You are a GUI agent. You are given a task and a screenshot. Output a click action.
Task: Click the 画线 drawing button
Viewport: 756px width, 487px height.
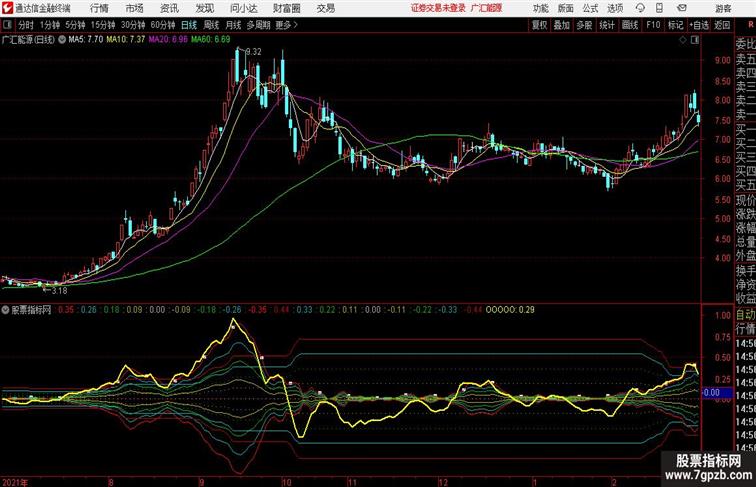coord(630,25)
